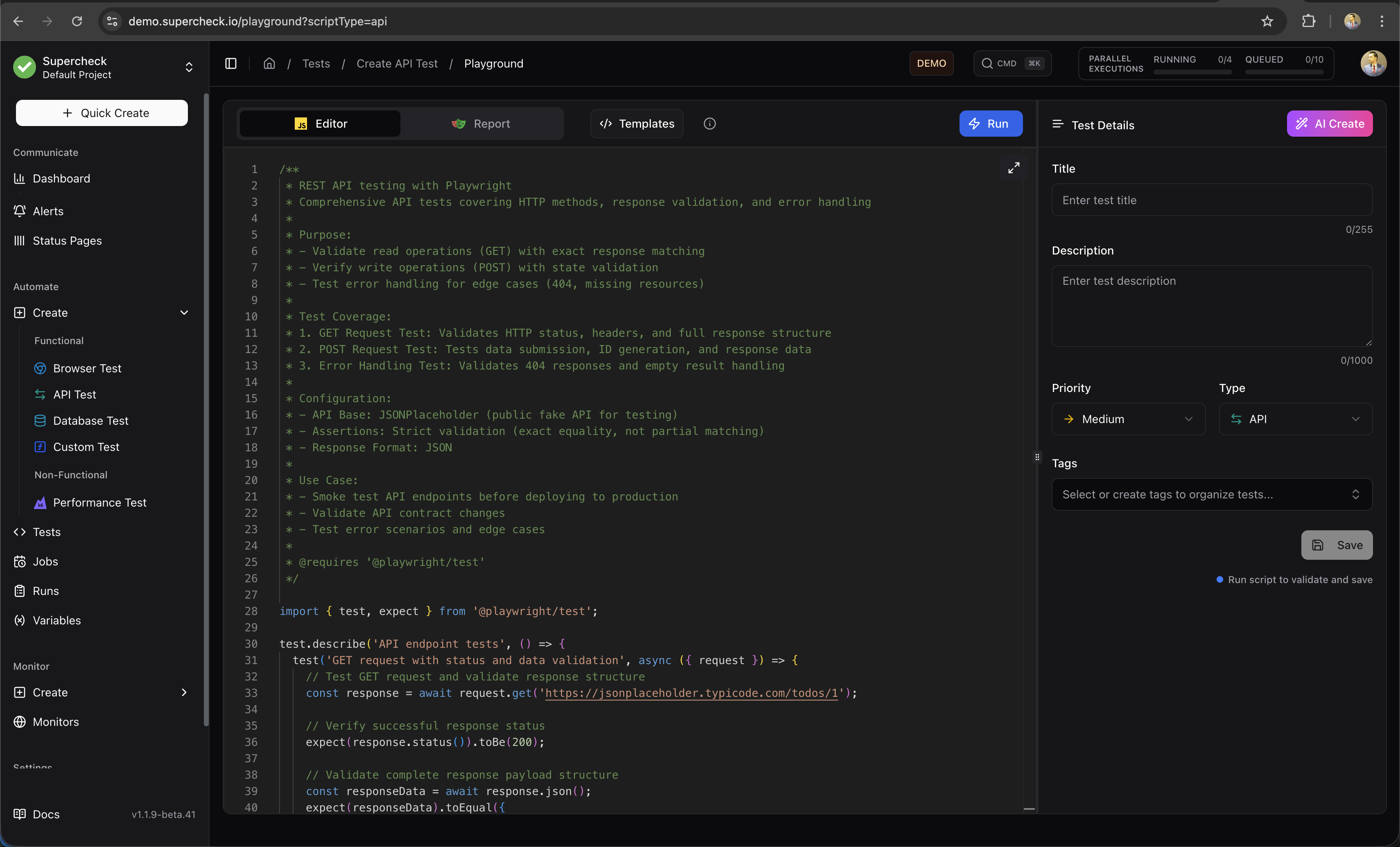Open the Custom Test creator
This screenshot has width=1400, height=847.
pyautogui.click(x=86, y=446)
